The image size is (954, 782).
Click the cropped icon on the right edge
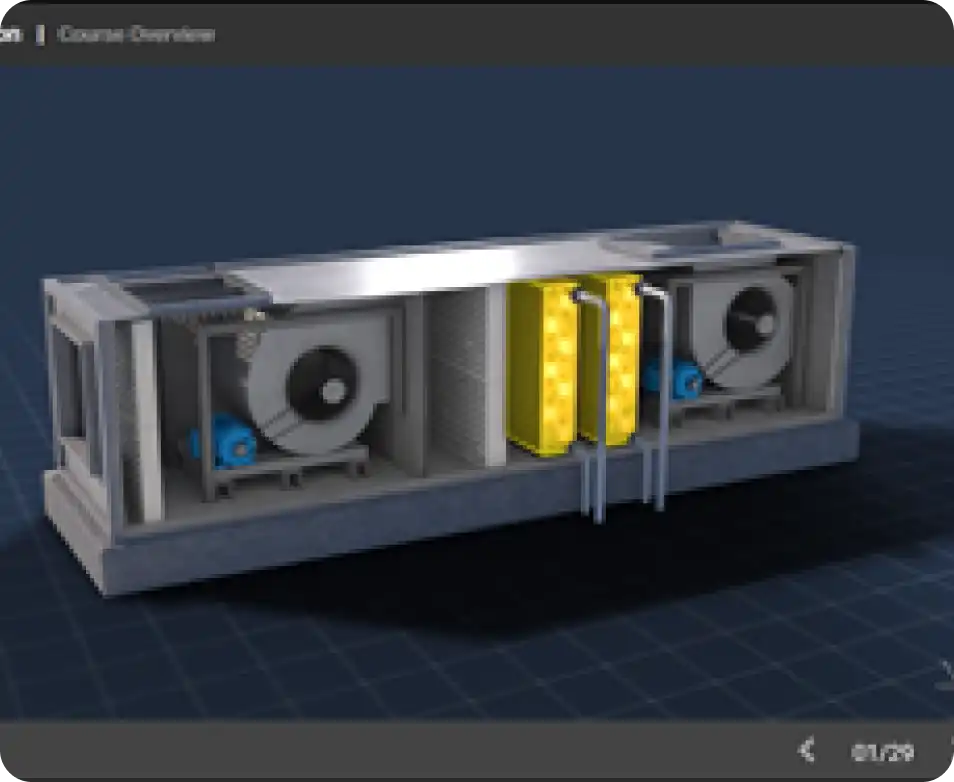coord(947,673)
